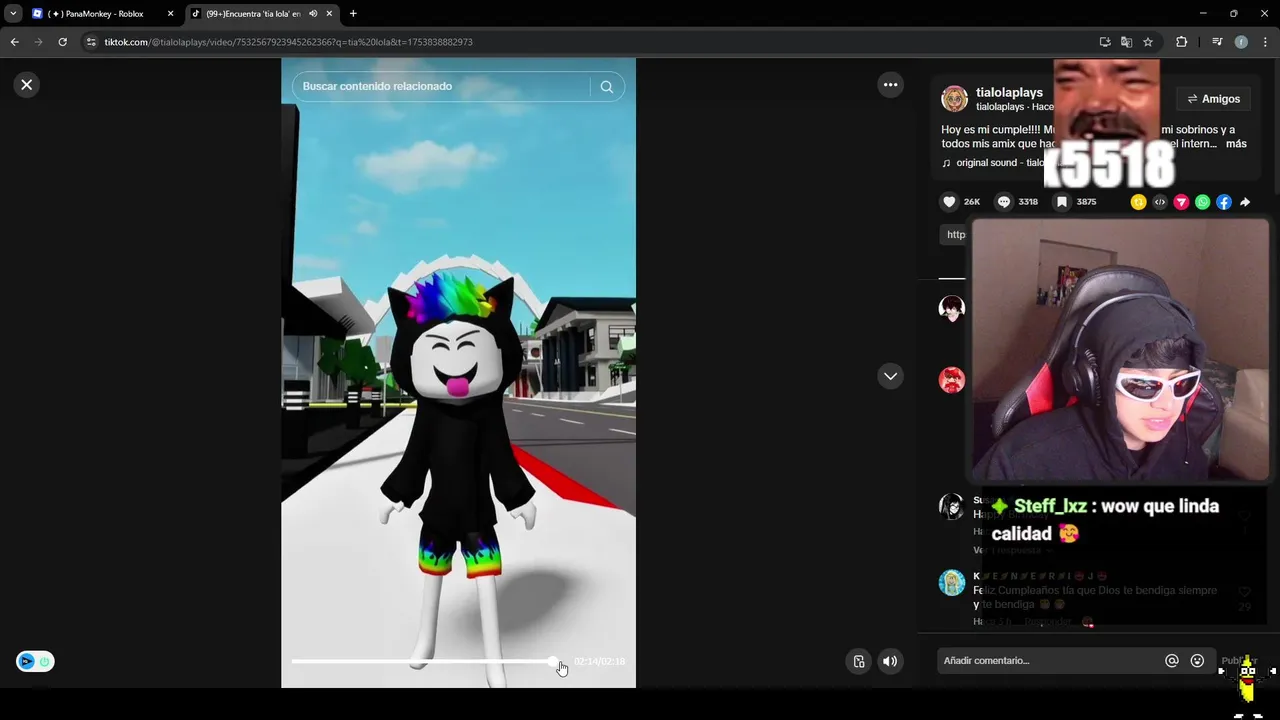Viewport: 1280px width, 720px height.
Task: Toggle the clipboard icon beside the volume button
Action: coord(858,661)
